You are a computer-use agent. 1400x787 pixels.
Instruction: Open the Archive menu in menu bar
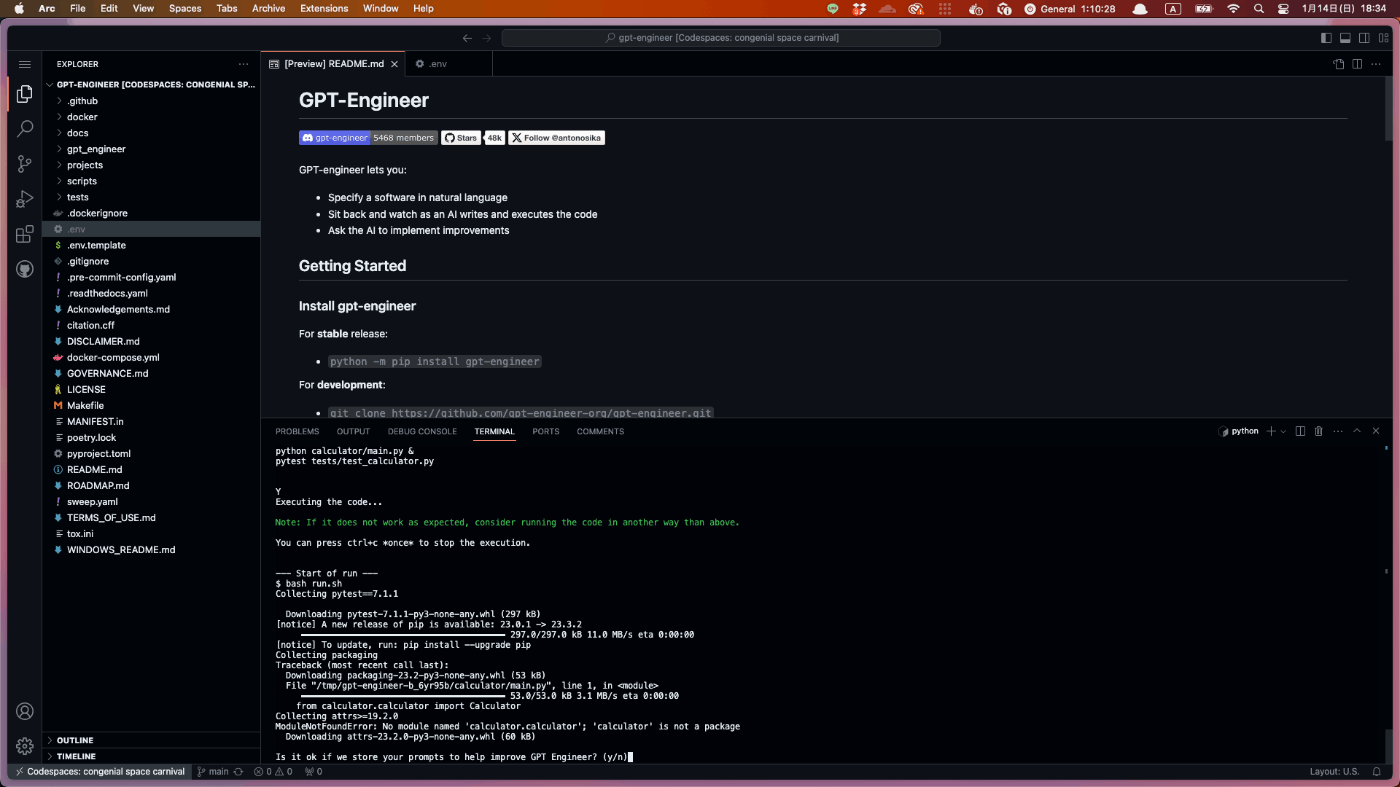point(268,8)
